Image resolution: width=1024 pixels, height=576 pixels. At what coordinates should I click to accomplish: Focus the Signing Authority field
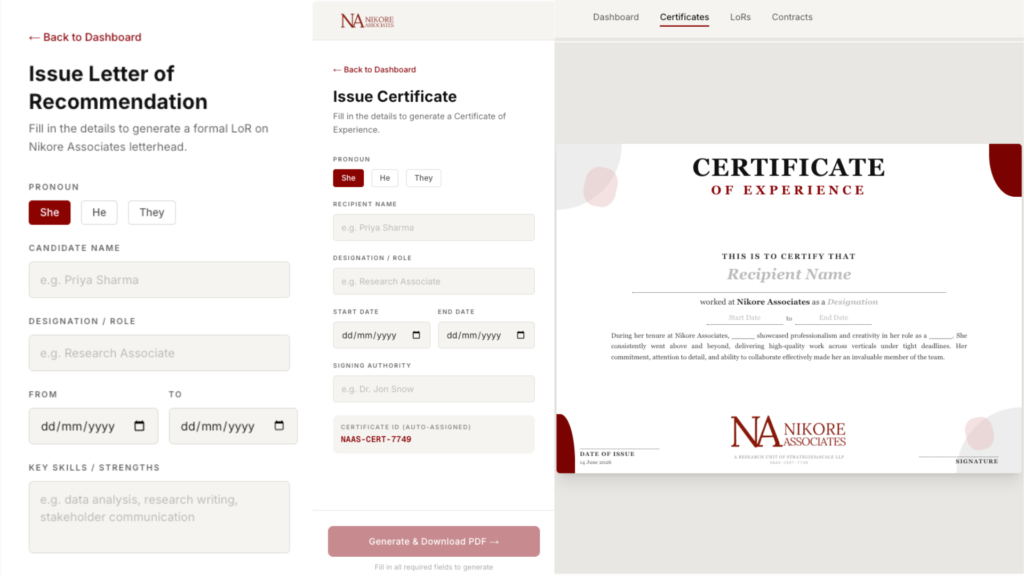point(434,389)
